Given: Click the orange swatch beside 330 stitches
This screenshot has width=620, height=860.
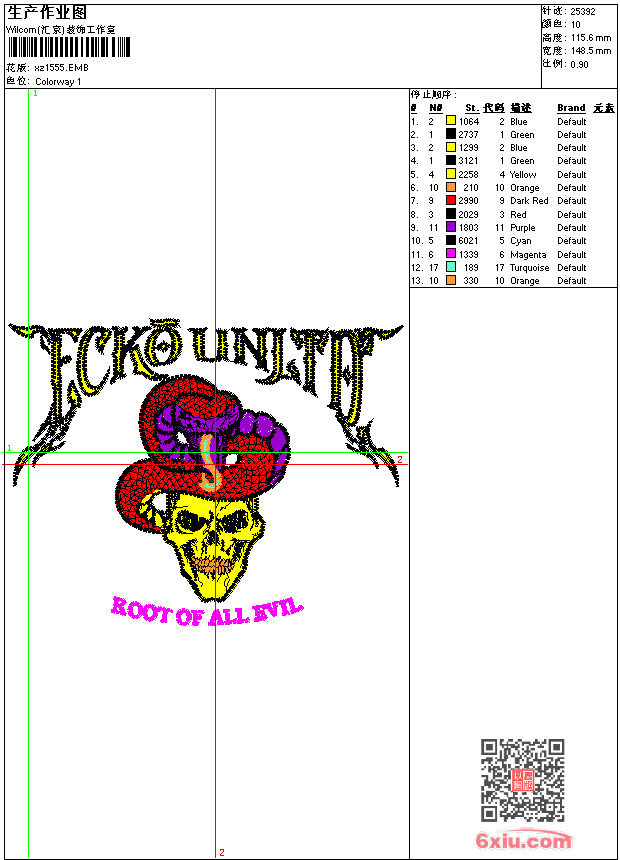Looking at the screenshot, I should click(450, 280).
